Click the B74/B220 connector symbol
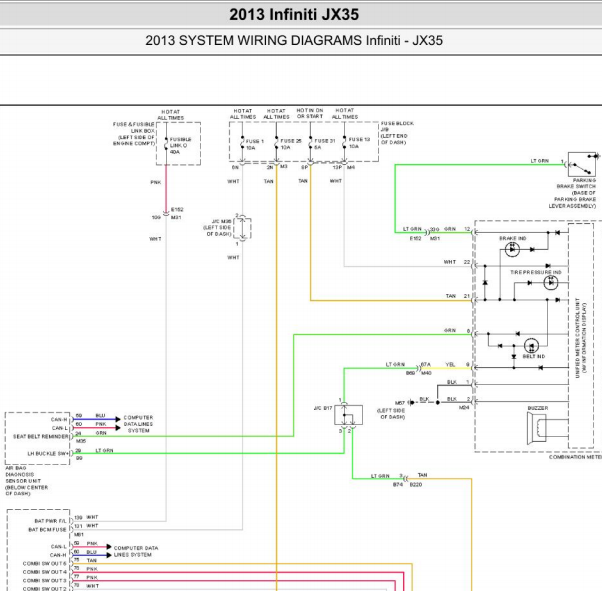 point(405,479)
